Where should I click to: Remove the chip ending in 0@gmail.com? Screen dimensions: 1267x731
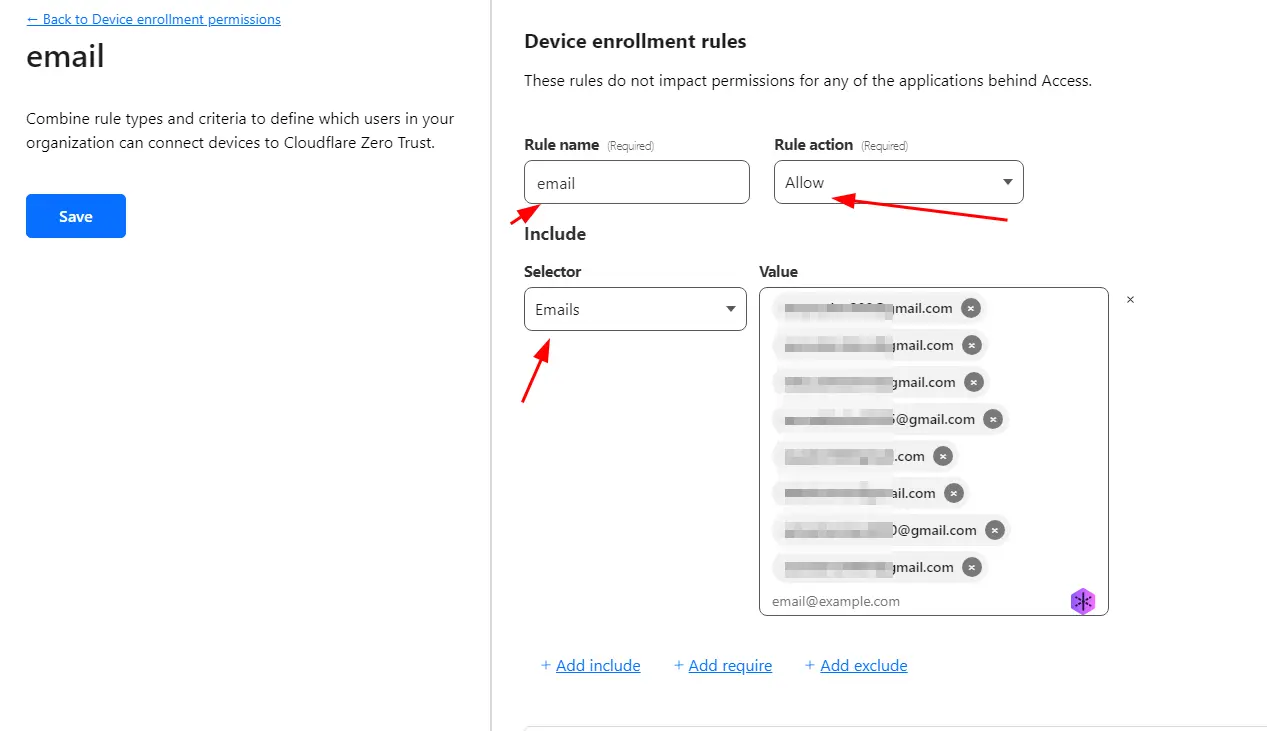coord(994,530)
